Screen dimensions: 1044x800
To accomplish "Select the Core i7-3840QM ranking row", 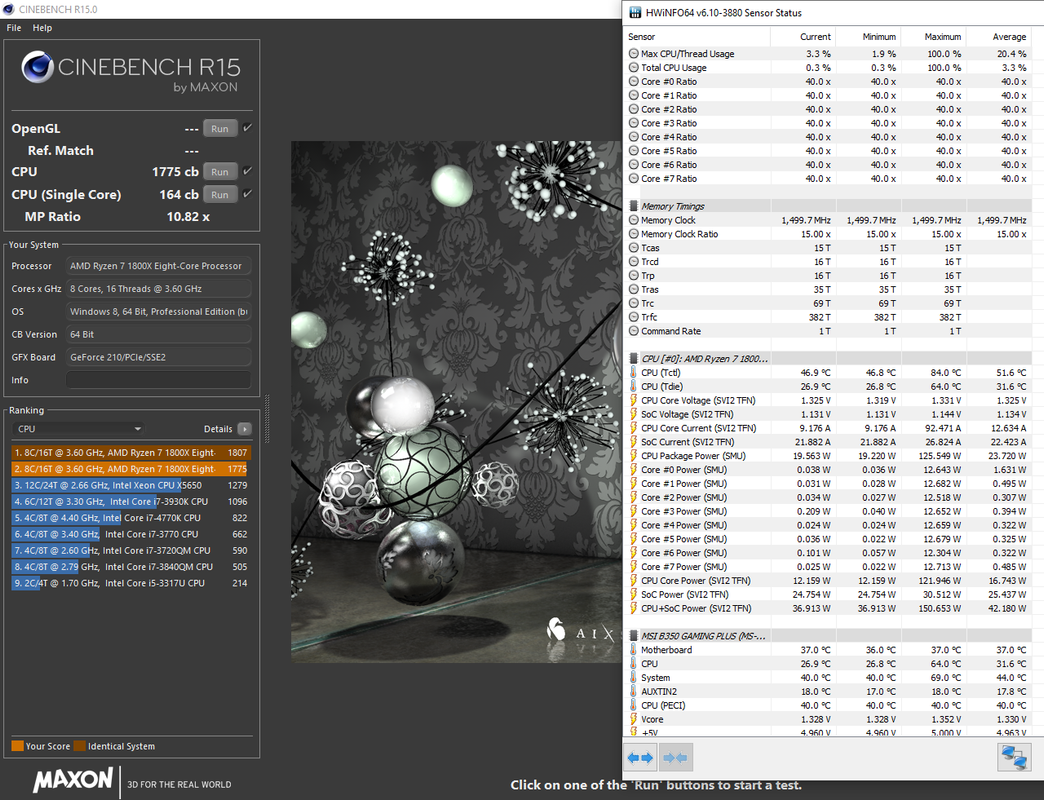I will [x=130, y=567].
